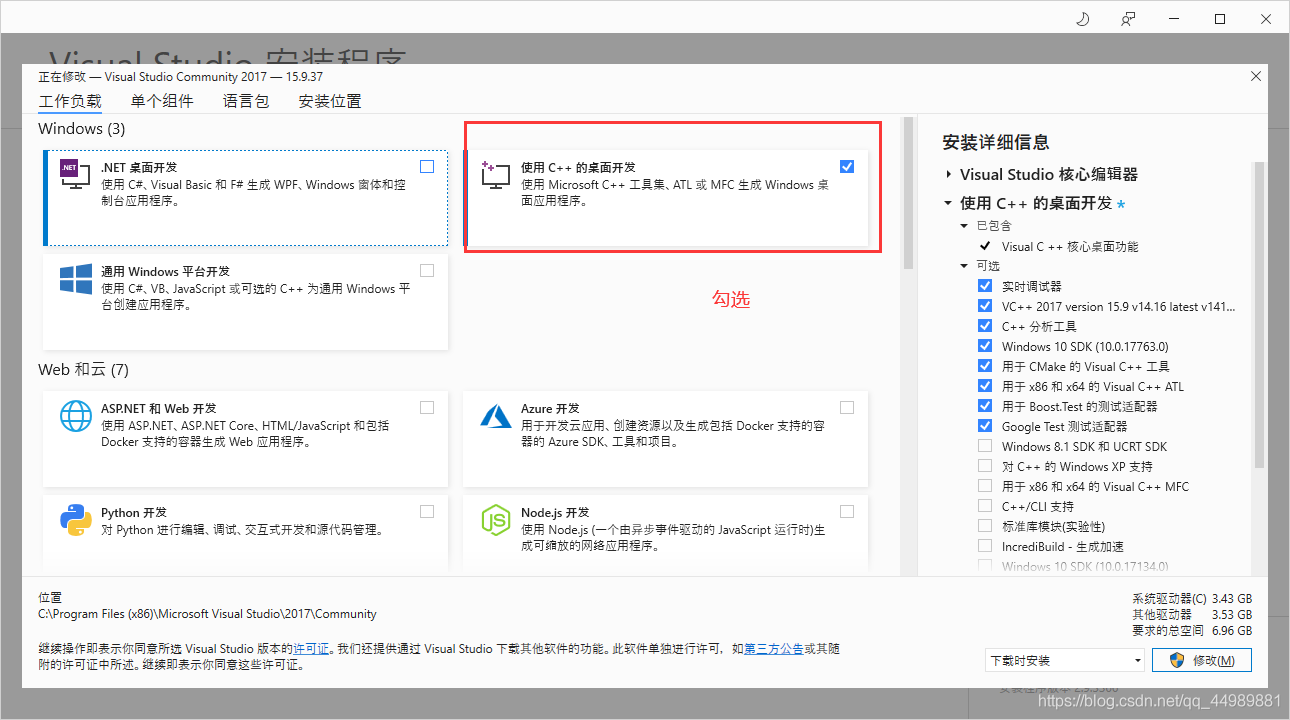Uncheck 实时调试器 optional component
This screenshot has width=1290, height=720.
[x=985, y=286]
